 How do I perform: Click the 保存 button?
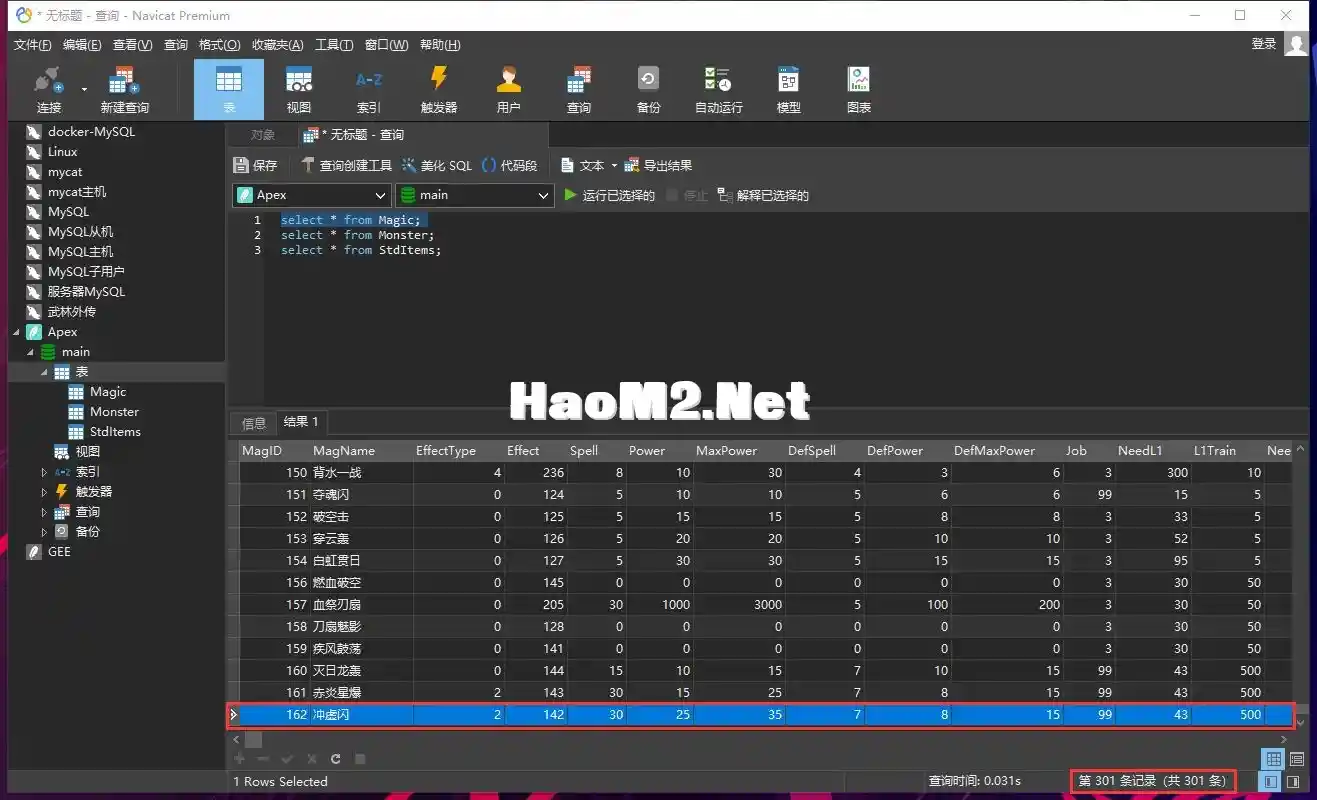tap(256, 166)
